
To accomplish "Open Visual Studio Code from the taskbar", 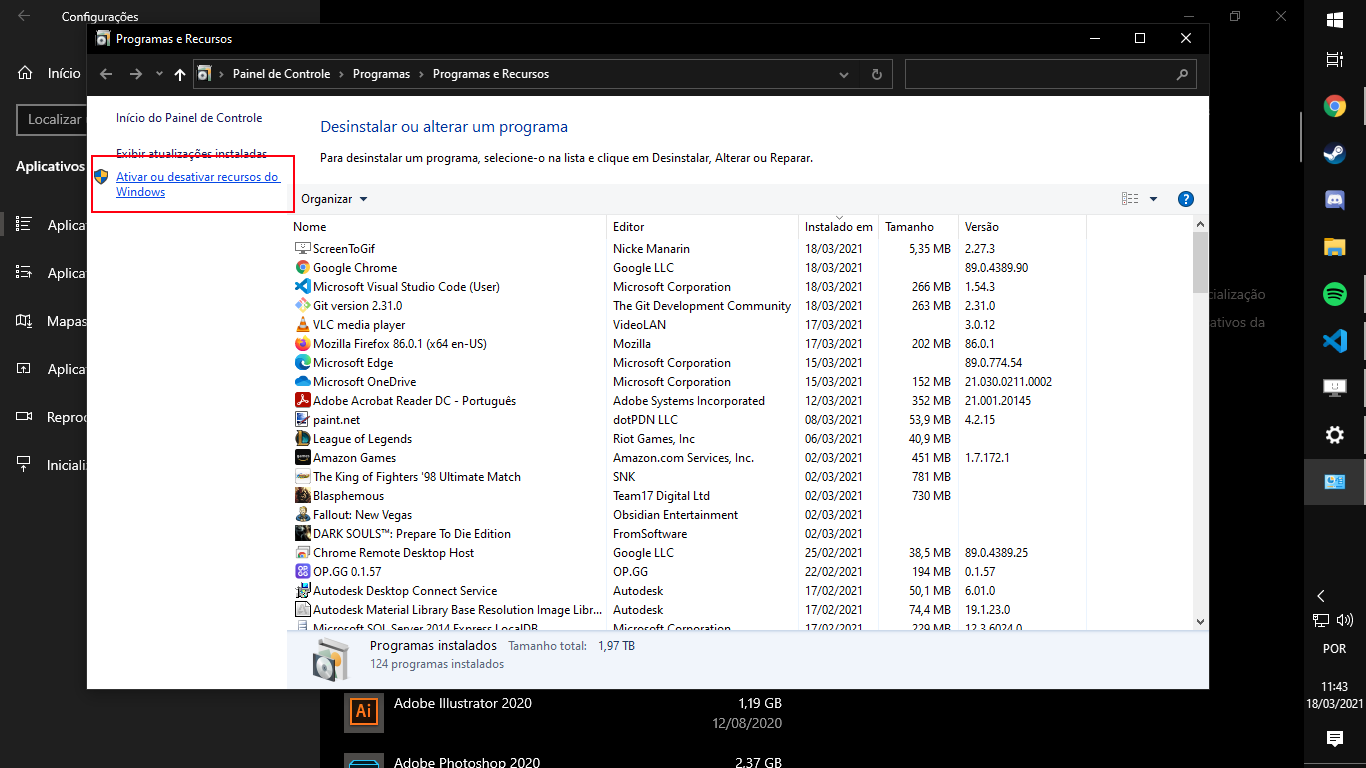I will point(1334,341).
